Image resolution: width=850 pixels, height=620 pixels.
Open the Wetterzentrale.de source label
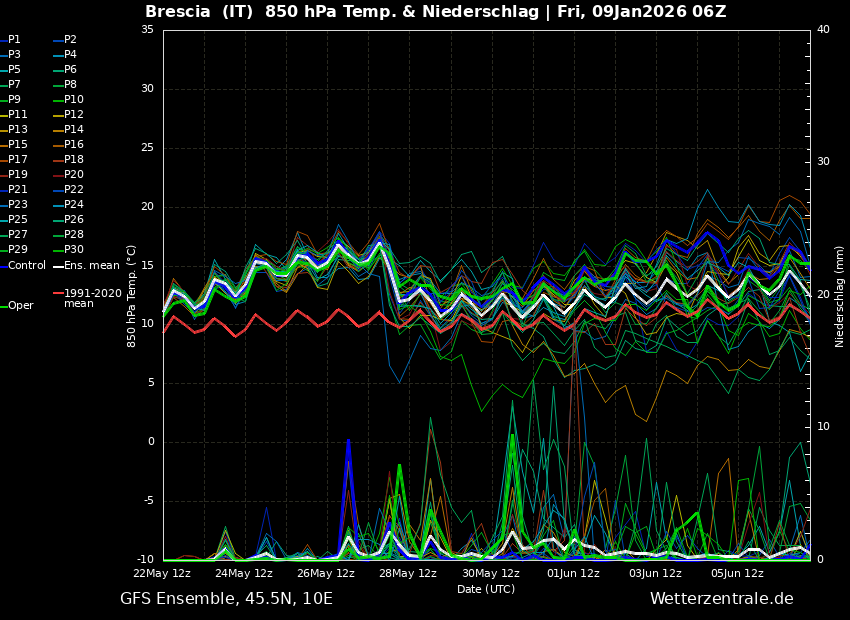tap(722, 599)
